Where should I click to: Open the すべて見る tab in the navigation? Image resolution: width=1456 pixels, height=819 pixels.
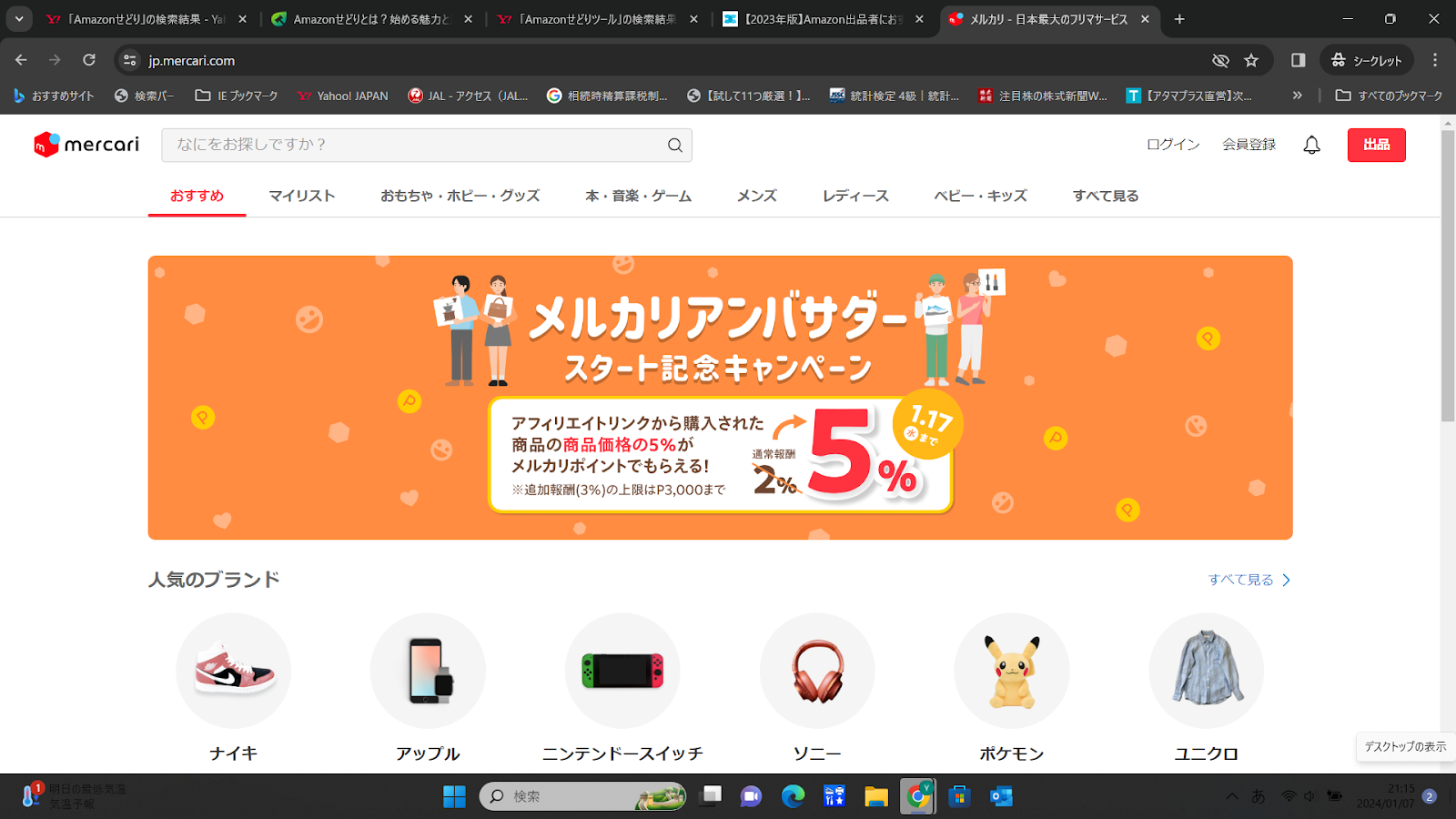pos(1106,196)
